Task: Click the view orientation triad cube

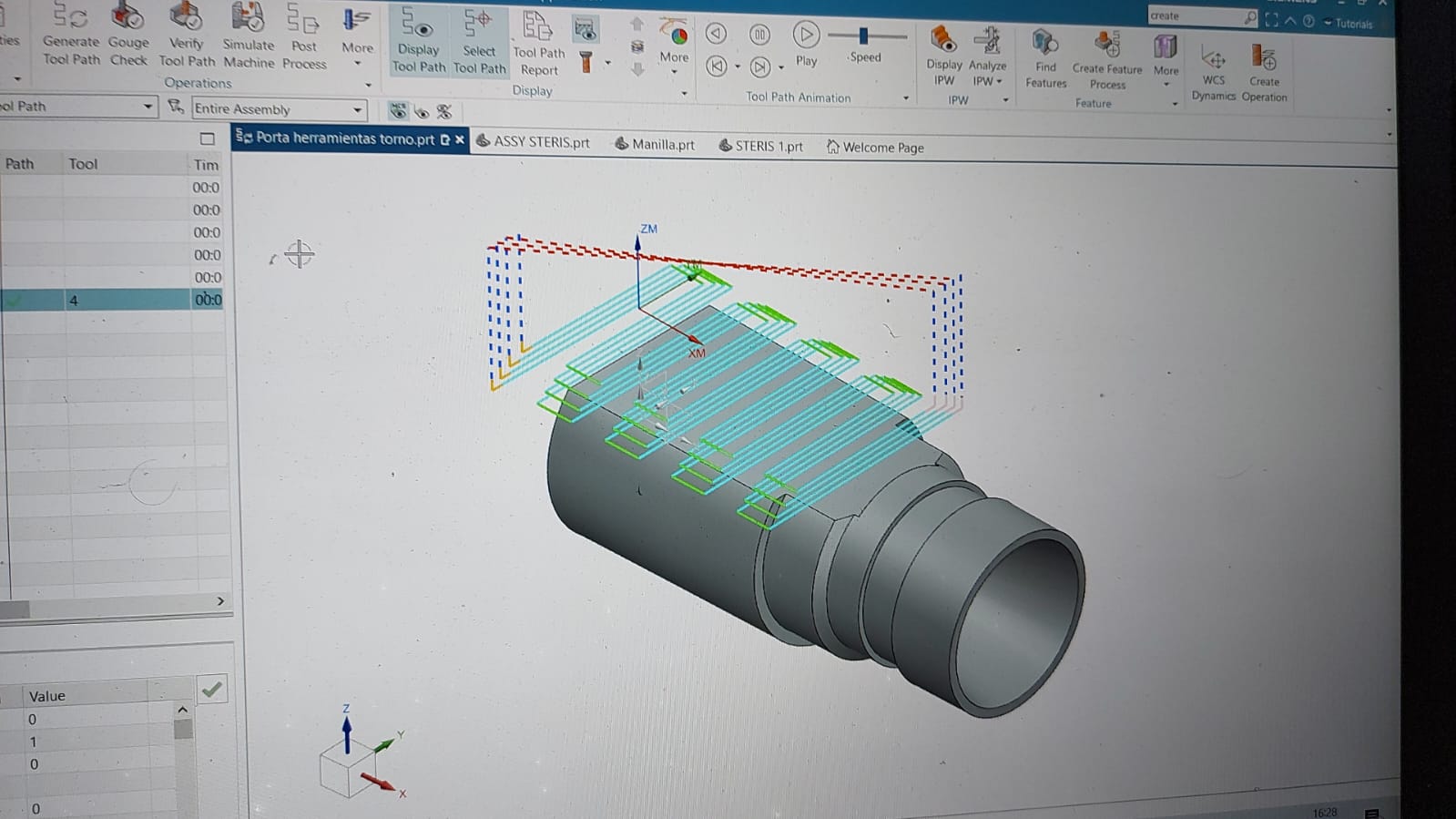Action: pyautogui.click(x=348, y=769)
